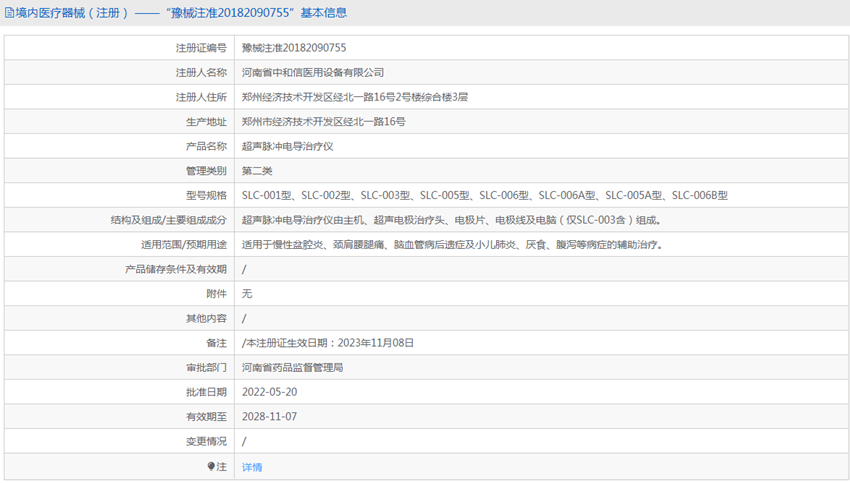The image size is (850, 483).
Task: Open the 详情 link in the last row
Action: pyautogui.click(x=252, y=467)
